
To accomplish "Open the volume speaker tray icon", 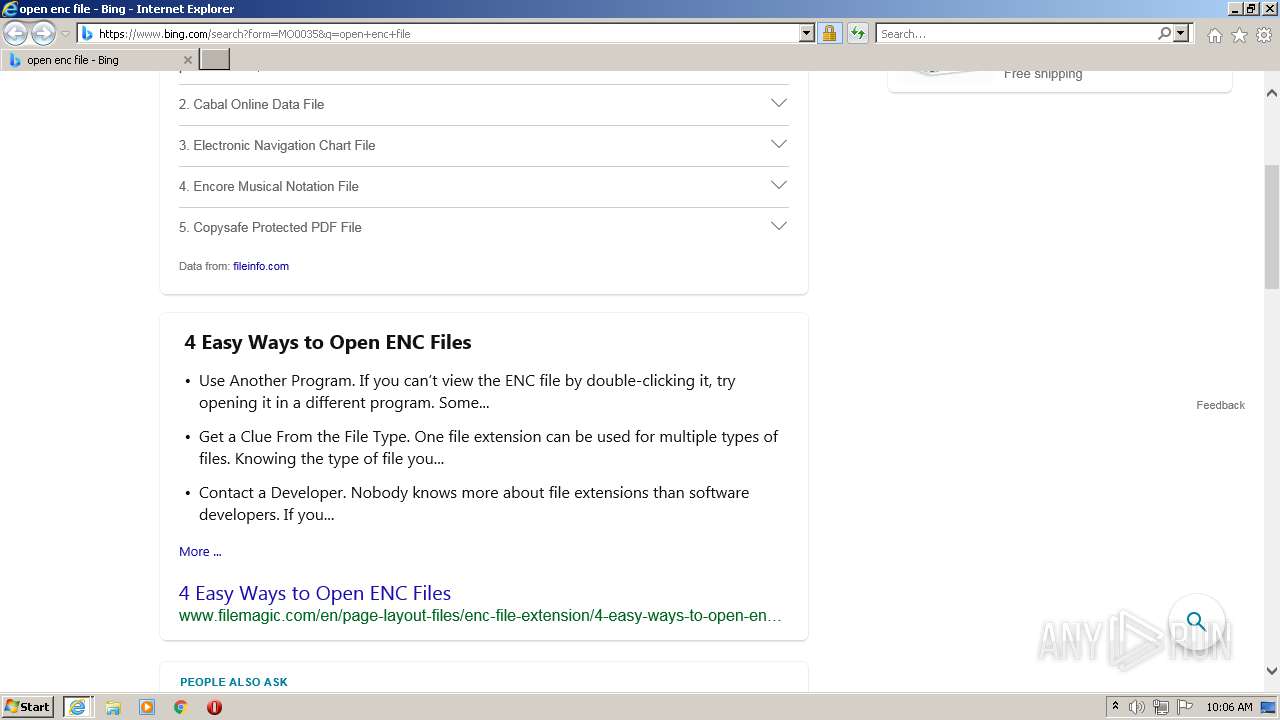I will tap(1137, 707).
